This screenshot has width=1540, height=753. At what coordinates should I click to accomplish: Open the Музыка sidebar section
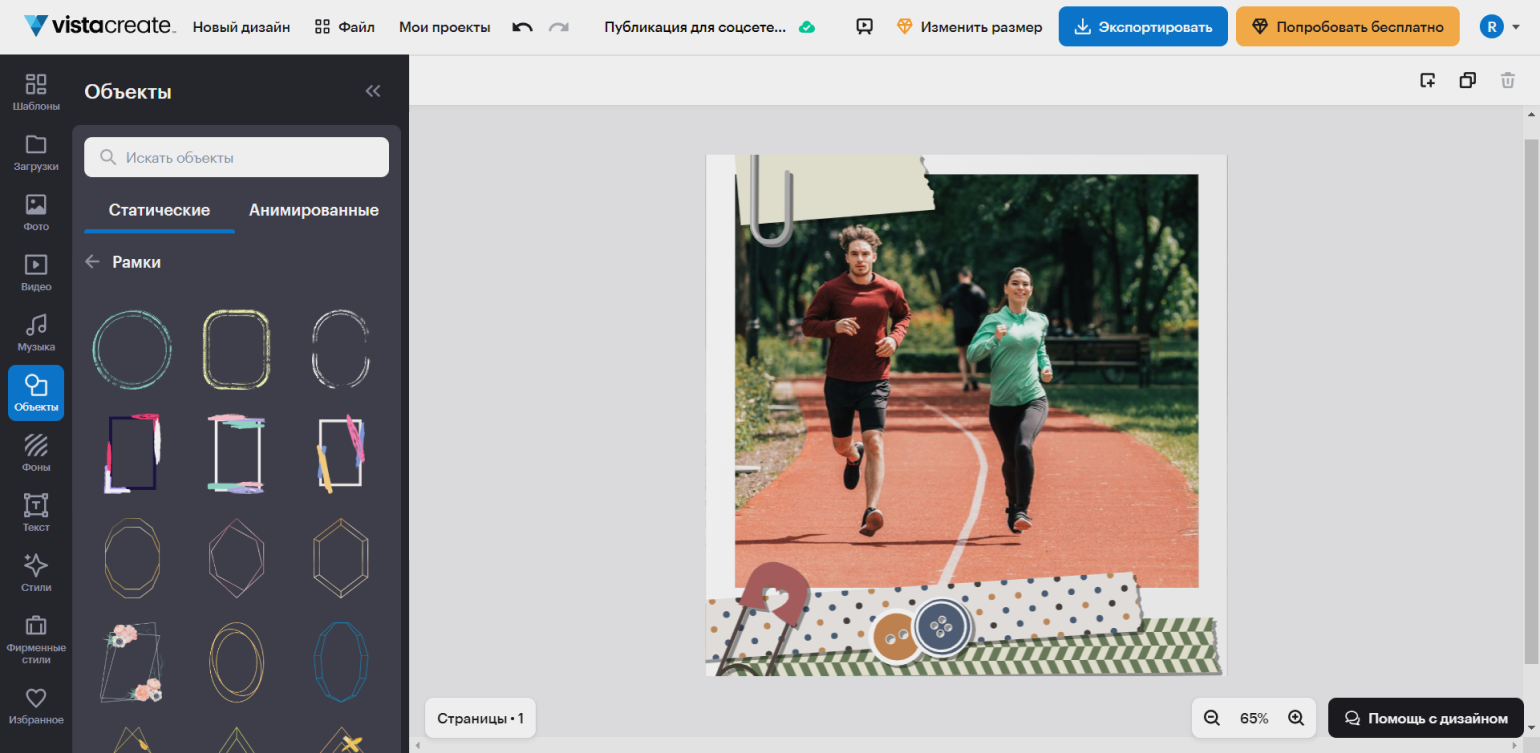(36, 332)
